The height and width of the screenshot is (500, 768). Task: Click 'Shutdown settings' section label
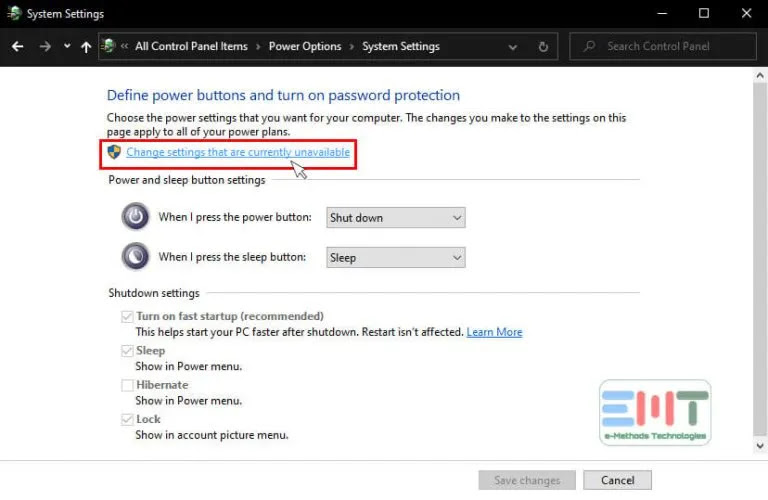tap(154, 293)
